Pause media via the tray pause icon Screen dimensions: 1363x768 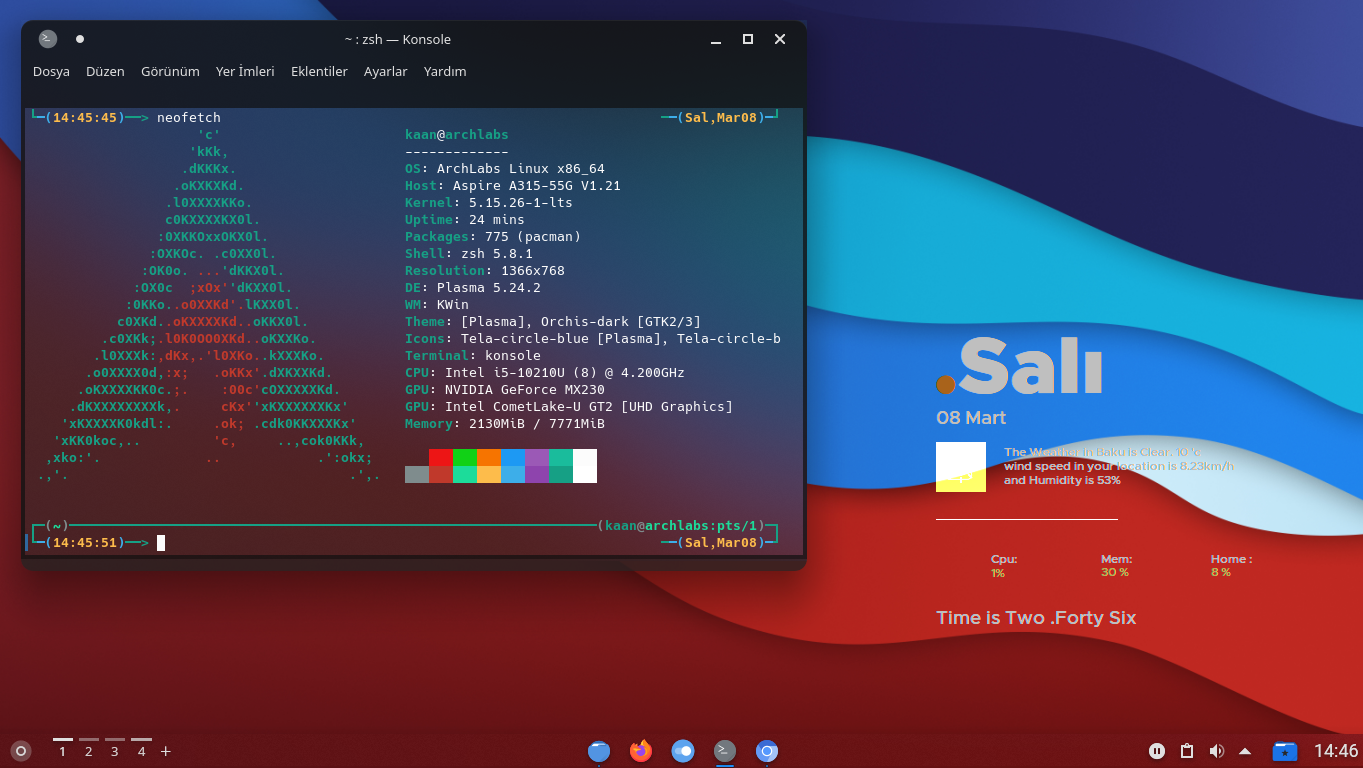pyautogui.click(x=1157, y=751)
